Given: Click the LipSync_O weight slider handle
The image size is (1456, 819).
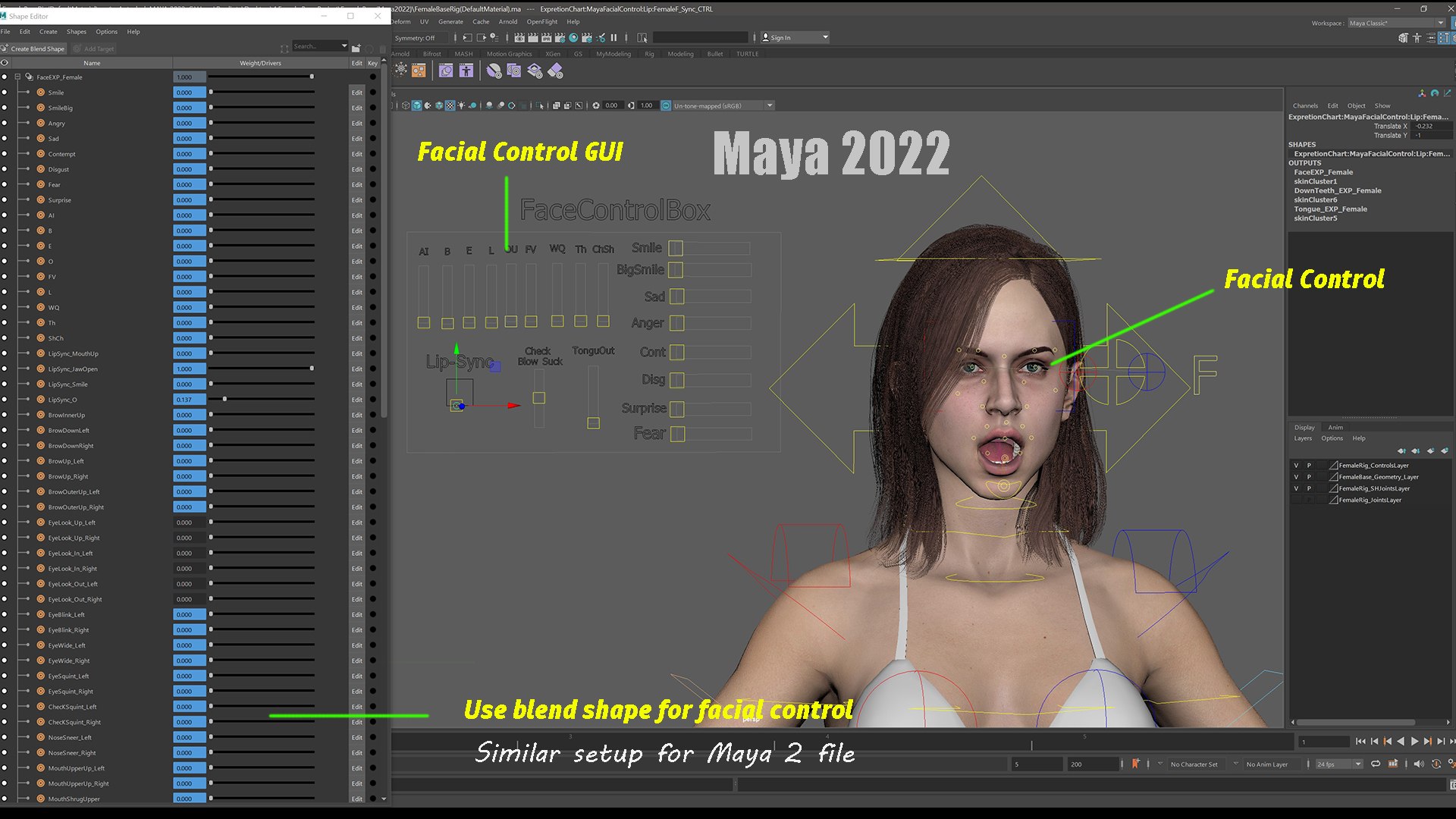Looking at the screenshot, I should 224,399.
